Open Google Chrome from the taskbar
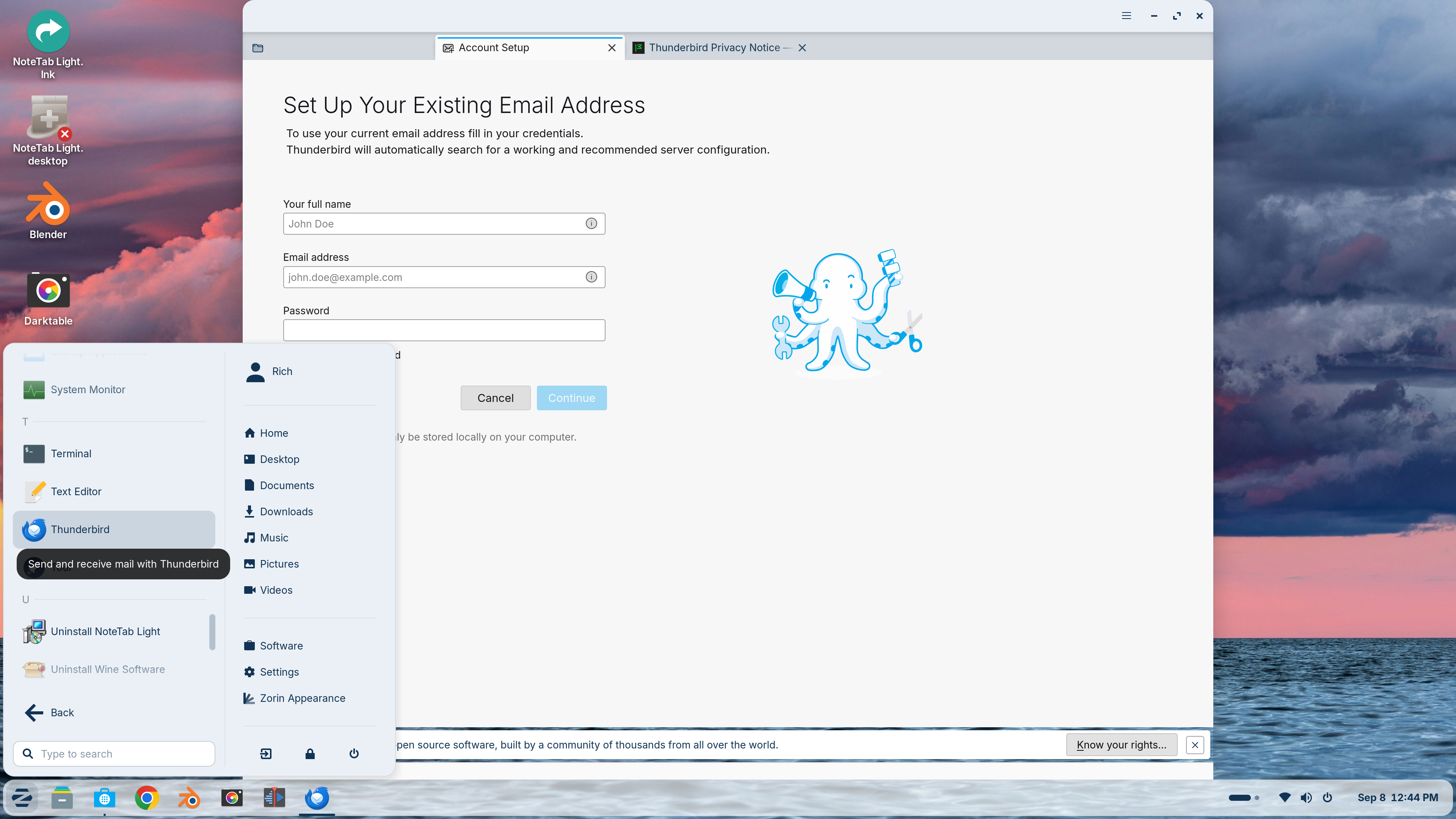Screen dimensions: 1456x819 click(147, 798)
